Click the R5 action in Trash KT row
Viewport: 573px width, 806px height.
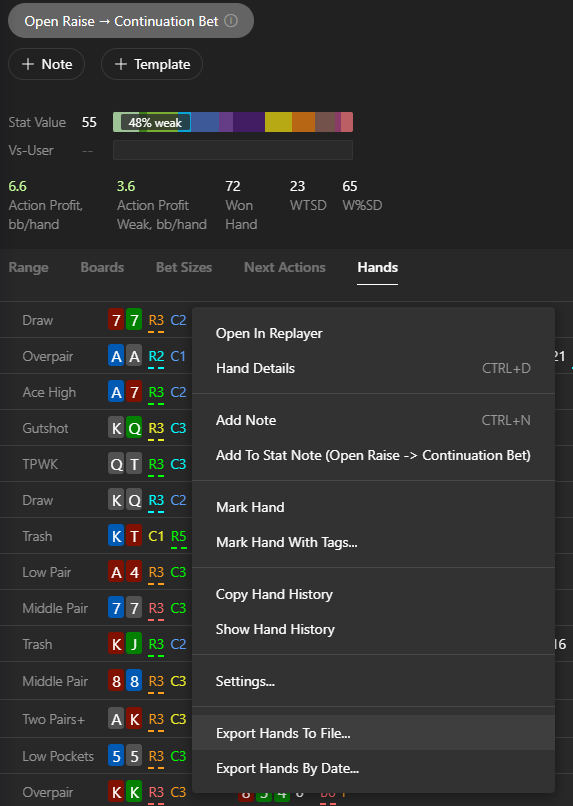click(178, 536)
